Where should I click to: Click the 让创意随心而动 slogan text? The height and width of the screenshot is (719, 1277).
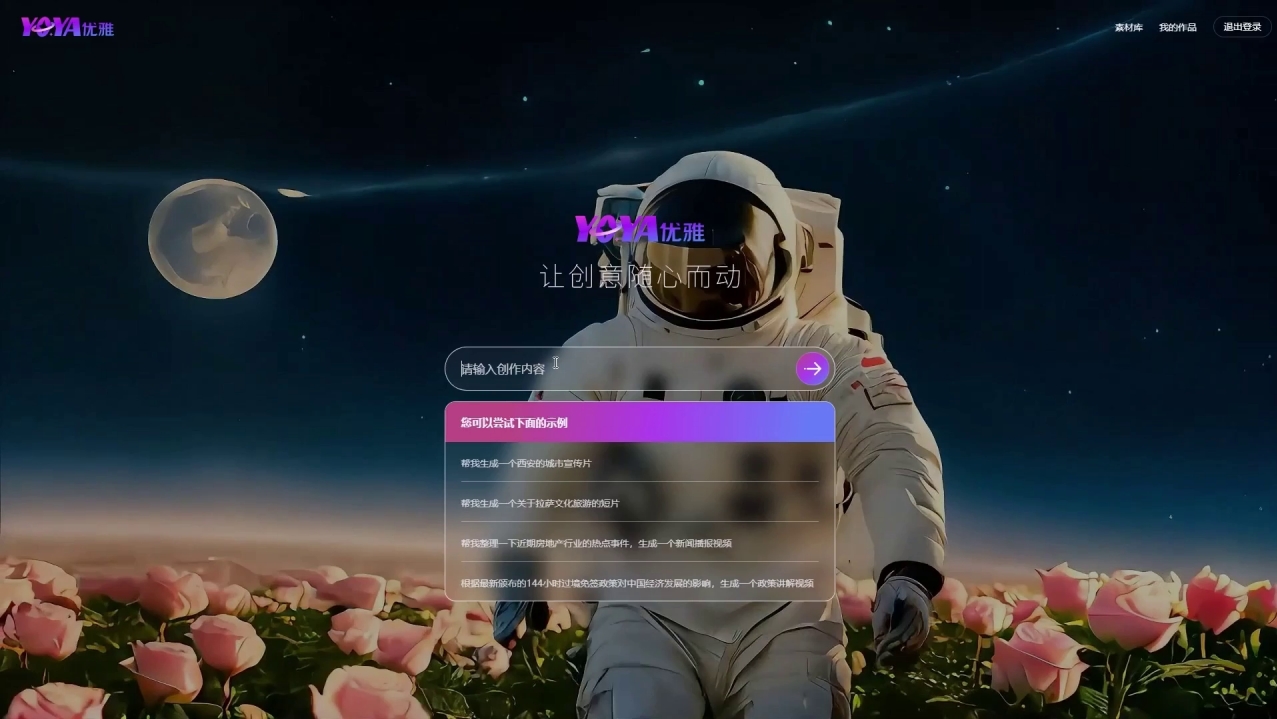[x=640, y=277]
